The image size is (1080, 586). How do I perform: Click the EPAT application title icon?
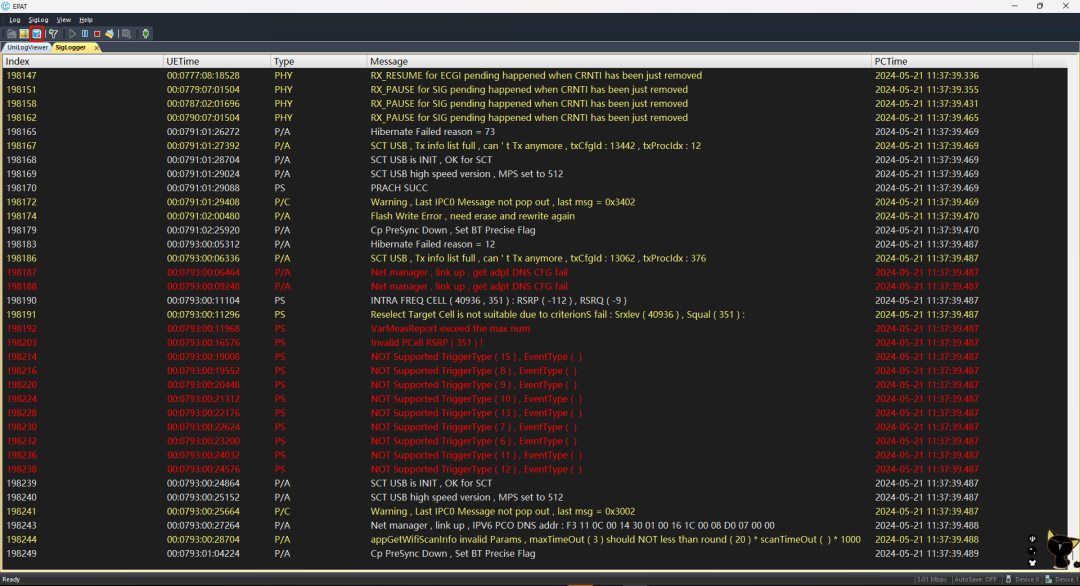point(6,6)
